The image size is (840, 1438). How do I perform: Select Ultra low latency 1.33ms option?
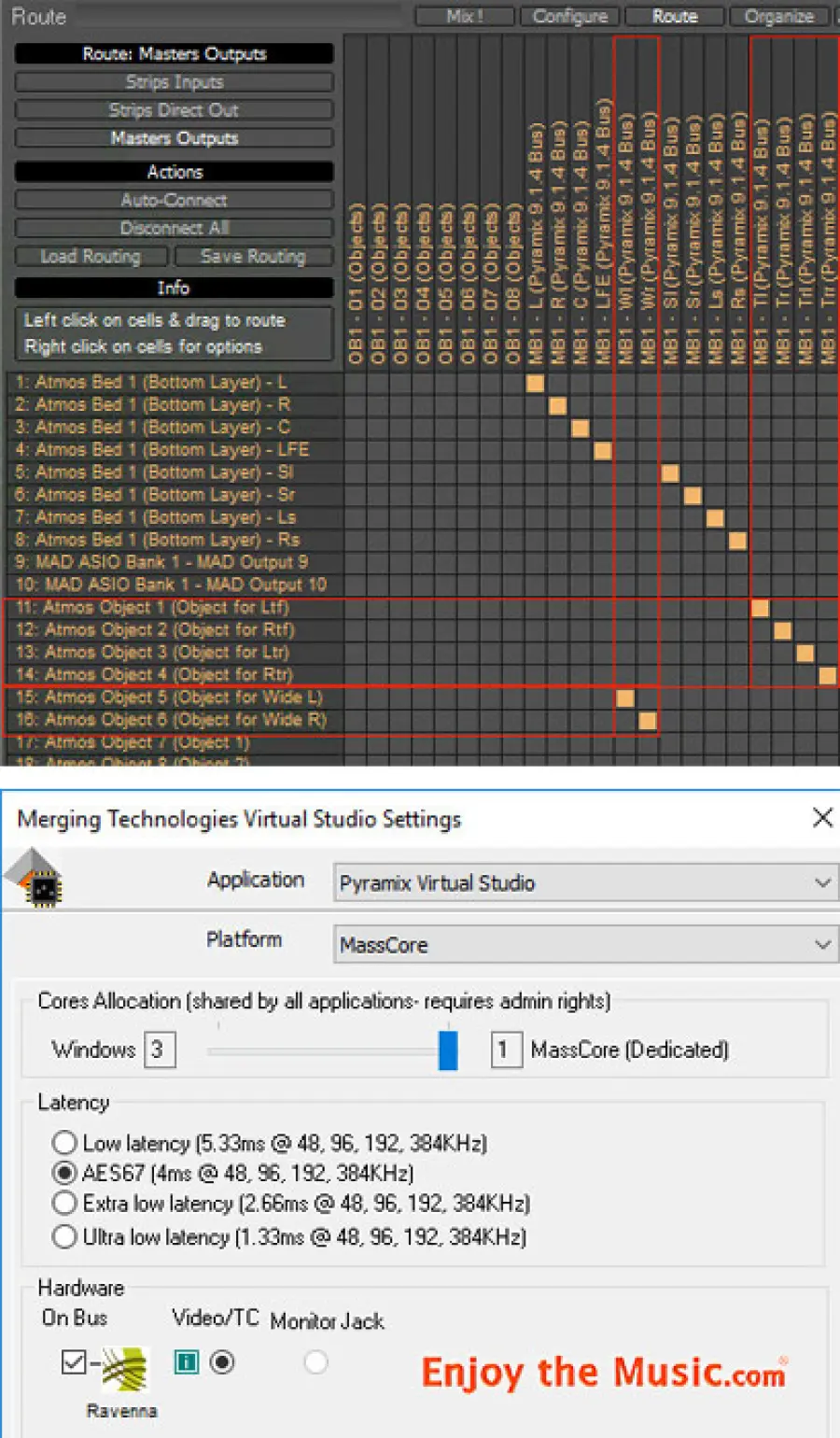(x=64, y=1237)
